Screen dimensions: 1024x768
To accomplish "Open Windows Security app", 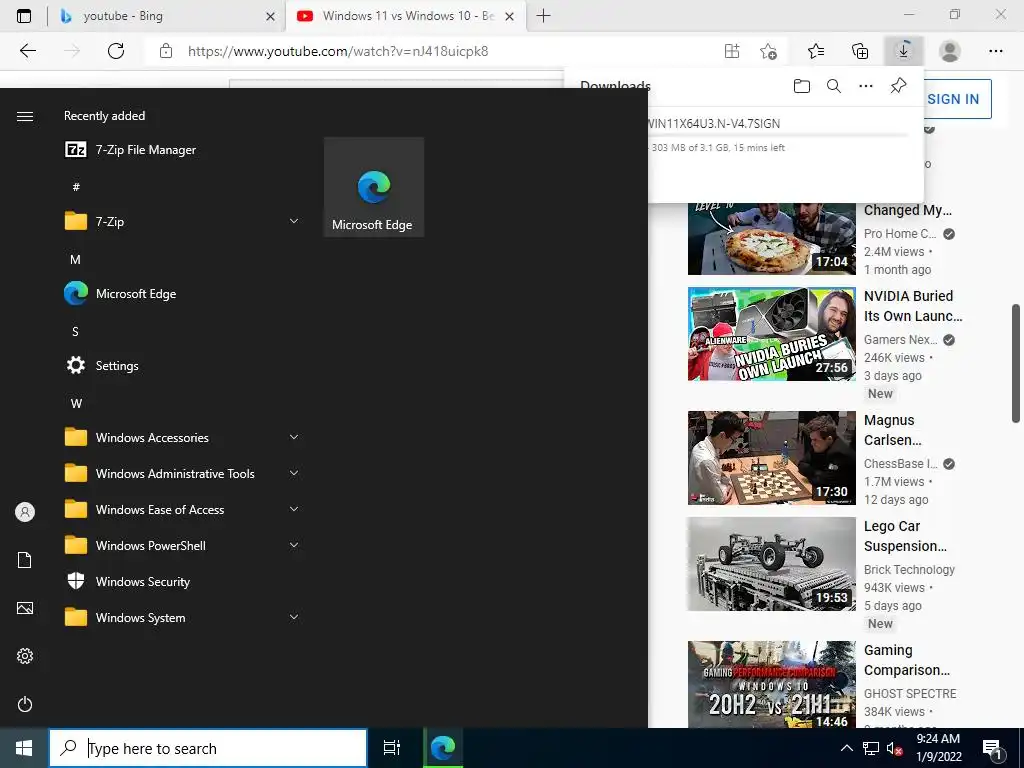I will click(x=183, y=581).
